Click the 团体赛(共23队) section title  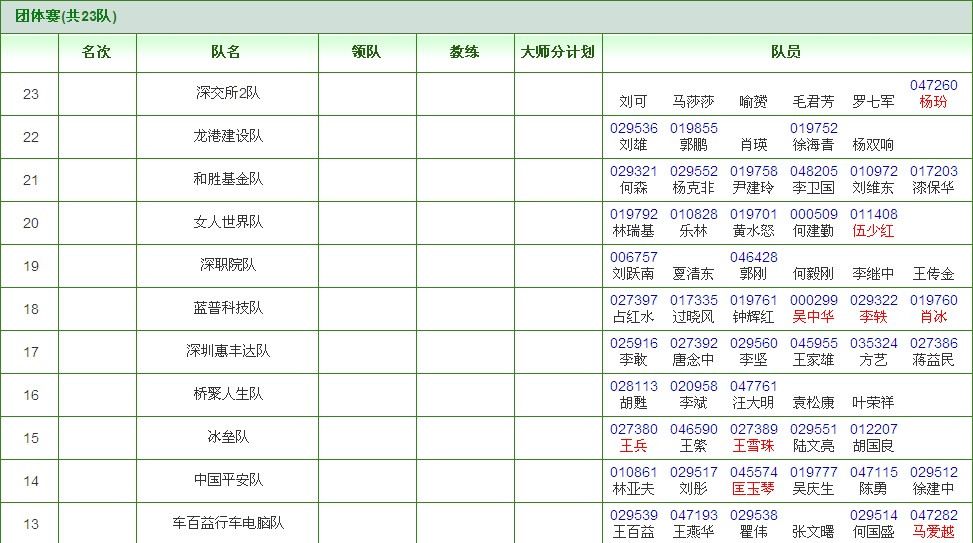[66, 16]
